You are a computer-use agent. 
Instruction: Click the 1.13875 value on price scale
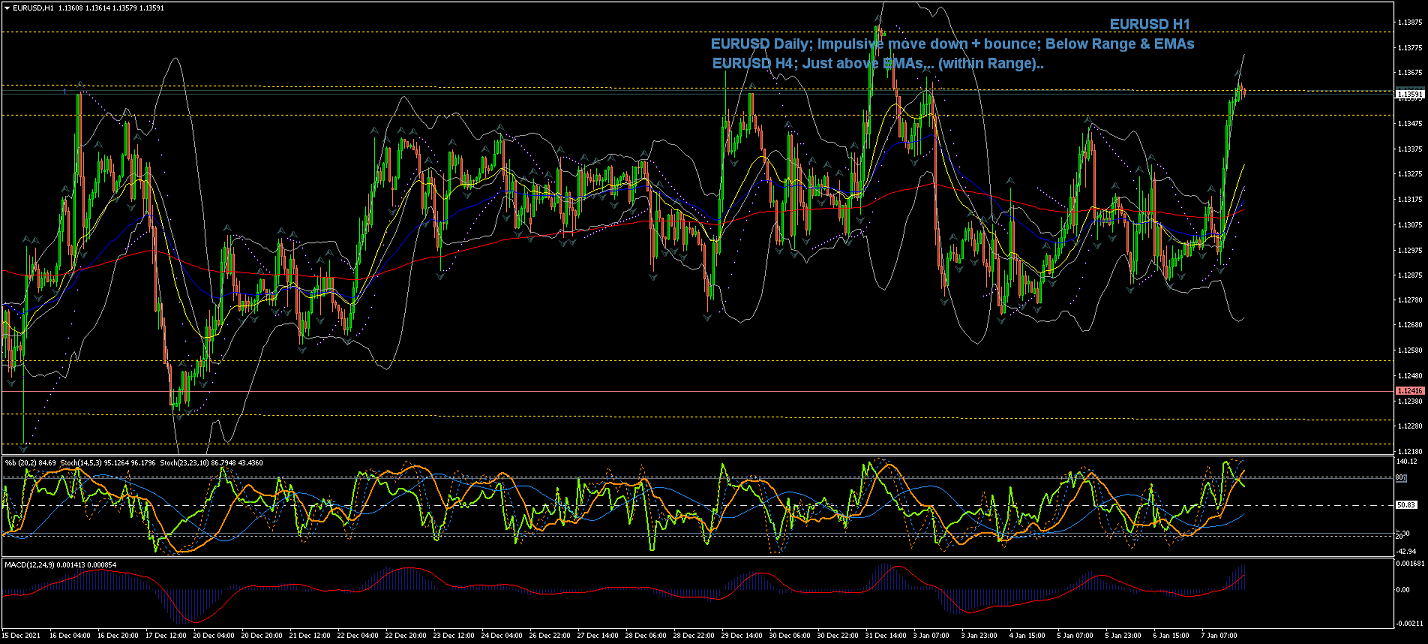1411,21
